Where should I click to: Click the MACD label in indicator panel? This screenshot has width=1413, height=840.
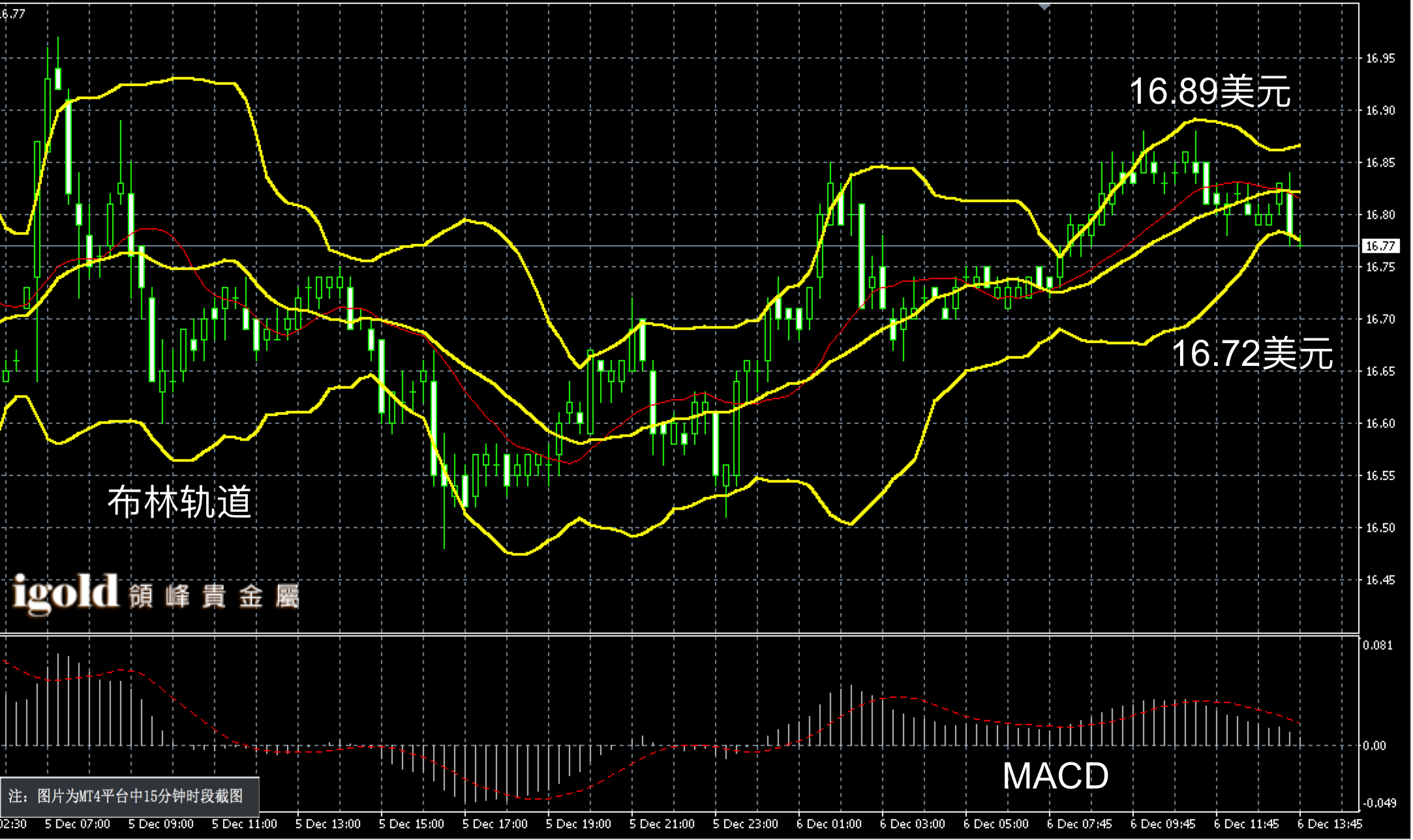pos(1055,776)
